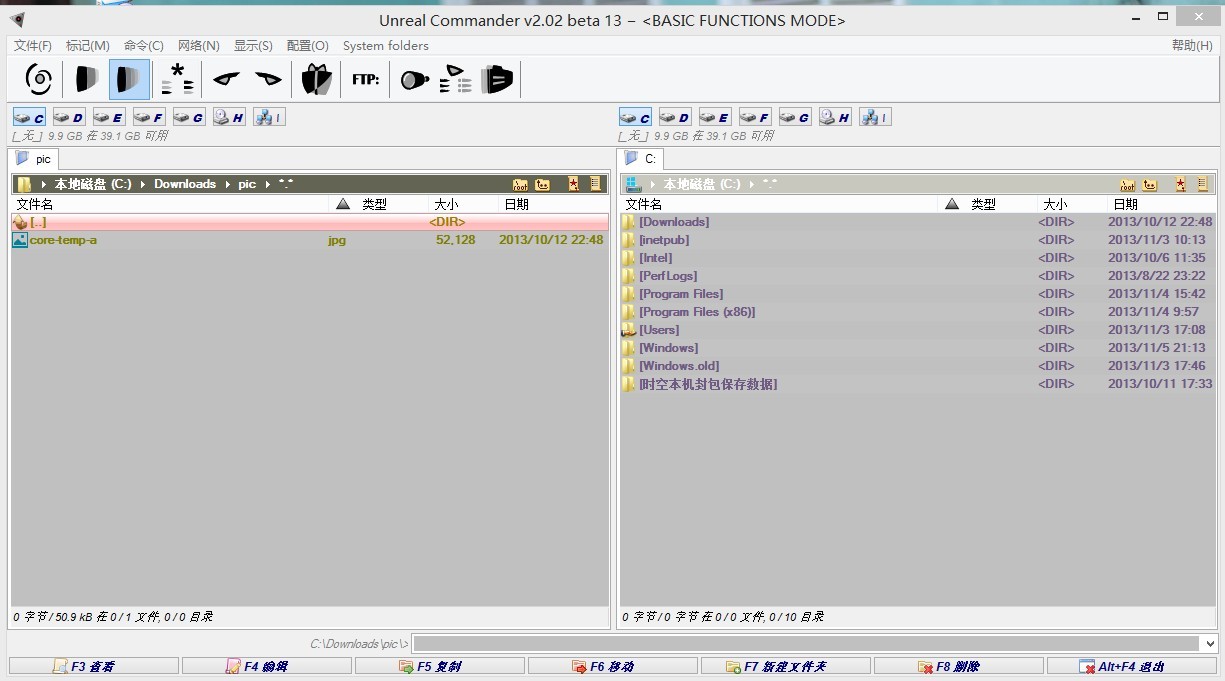The width and height of the screenshot is (1225, 681).
Task: Go to root folder in right panel
Action: (1127, 184)
